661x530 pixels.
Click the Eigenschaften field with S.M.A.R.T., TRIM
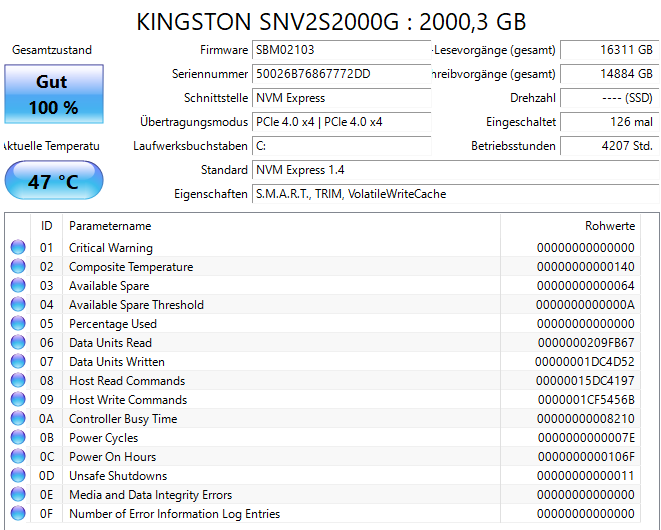(455, 194)
